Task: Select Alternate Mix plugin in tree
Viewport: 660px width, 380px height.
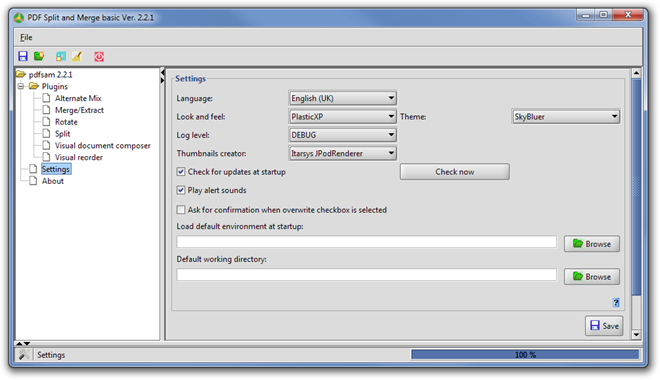Action: click(x=78, y=98)
